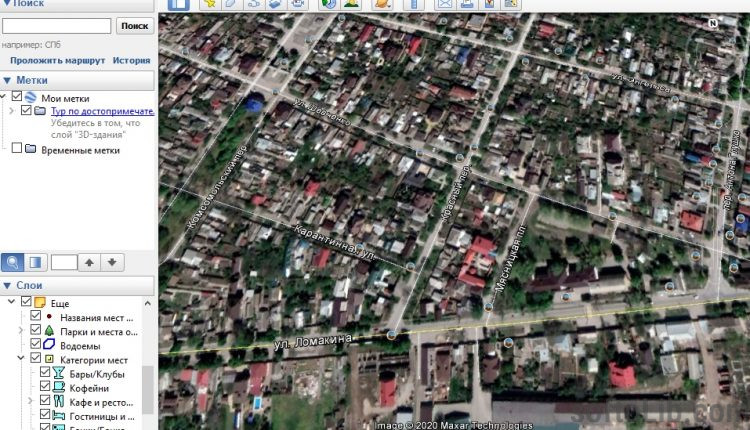The width and height of the screenshot is (750, 430).
Task: Select the Add Path tool
Action: click(x=253, y=4)
